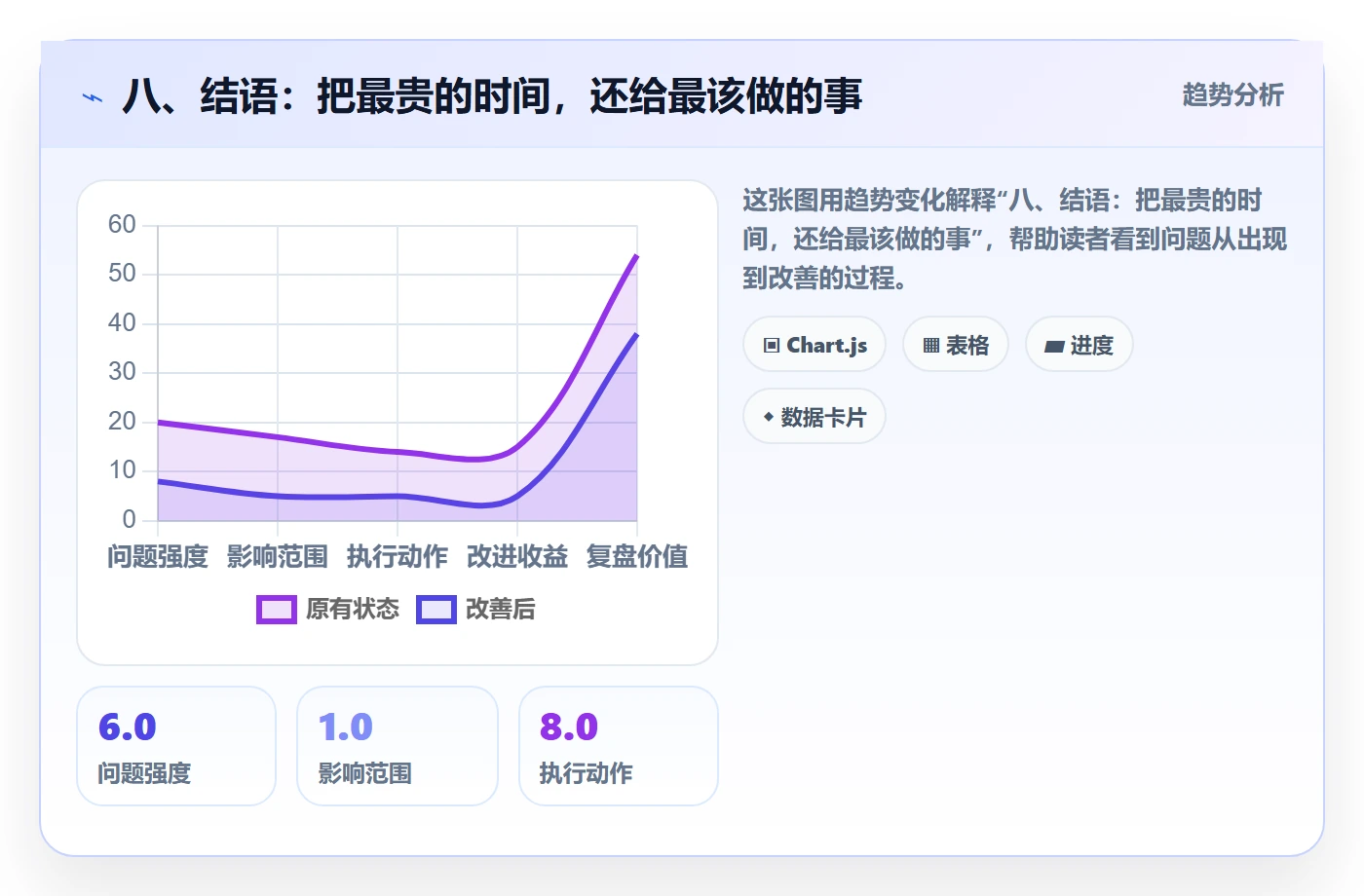Click the 改进收益 x-axis label

517,557
